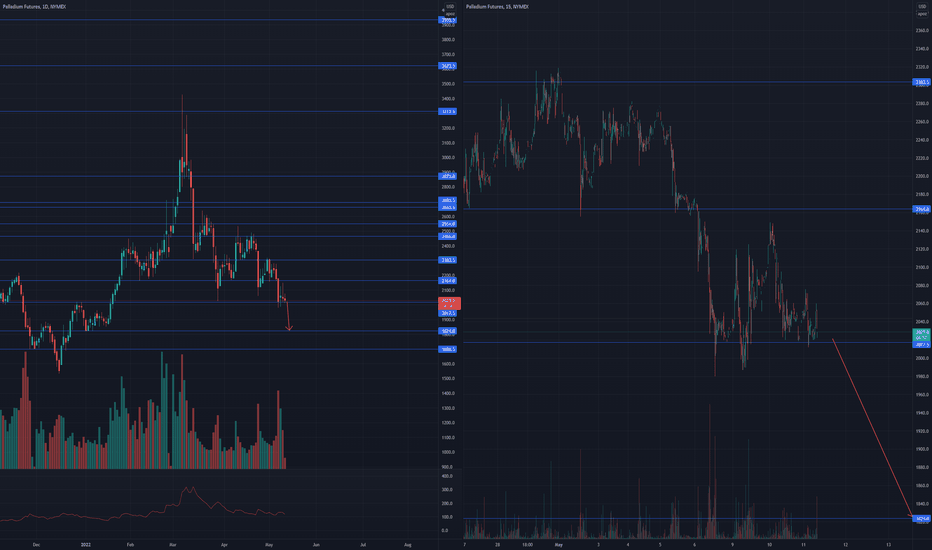Viewport: 932px width, 550px height.
Task: Click the 2280.0 value on the 15-minute price axis
Action: pos(922,103)
